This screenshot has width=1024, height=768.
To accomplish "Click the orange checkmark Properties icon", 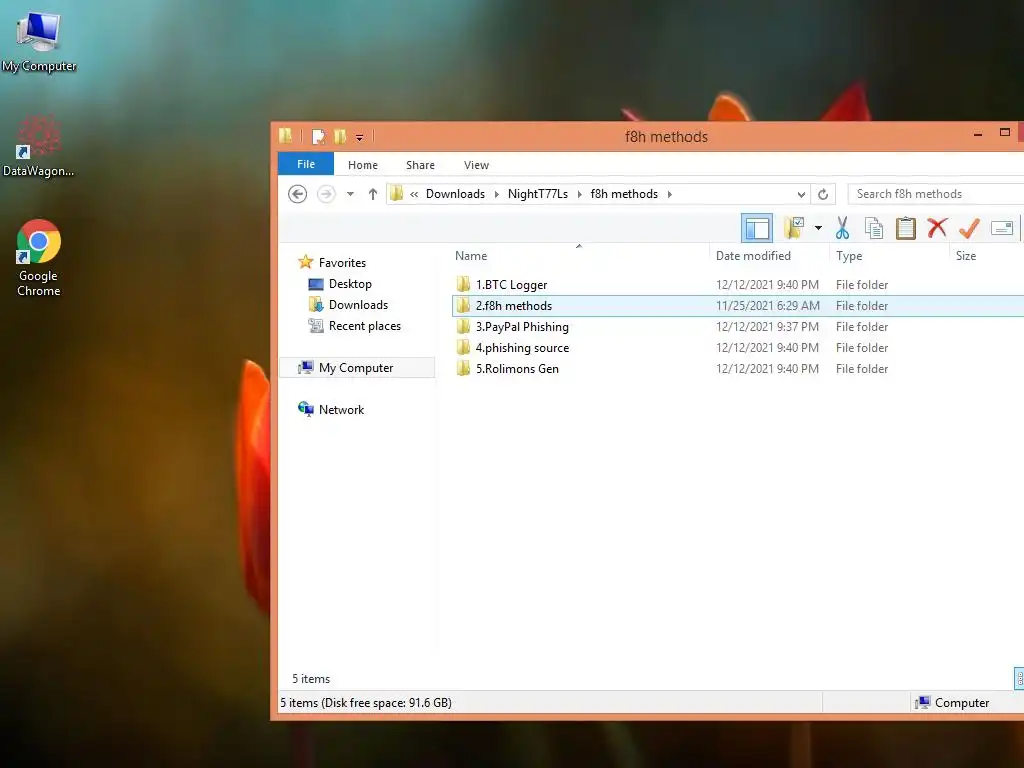I will (x=969, y=228).
